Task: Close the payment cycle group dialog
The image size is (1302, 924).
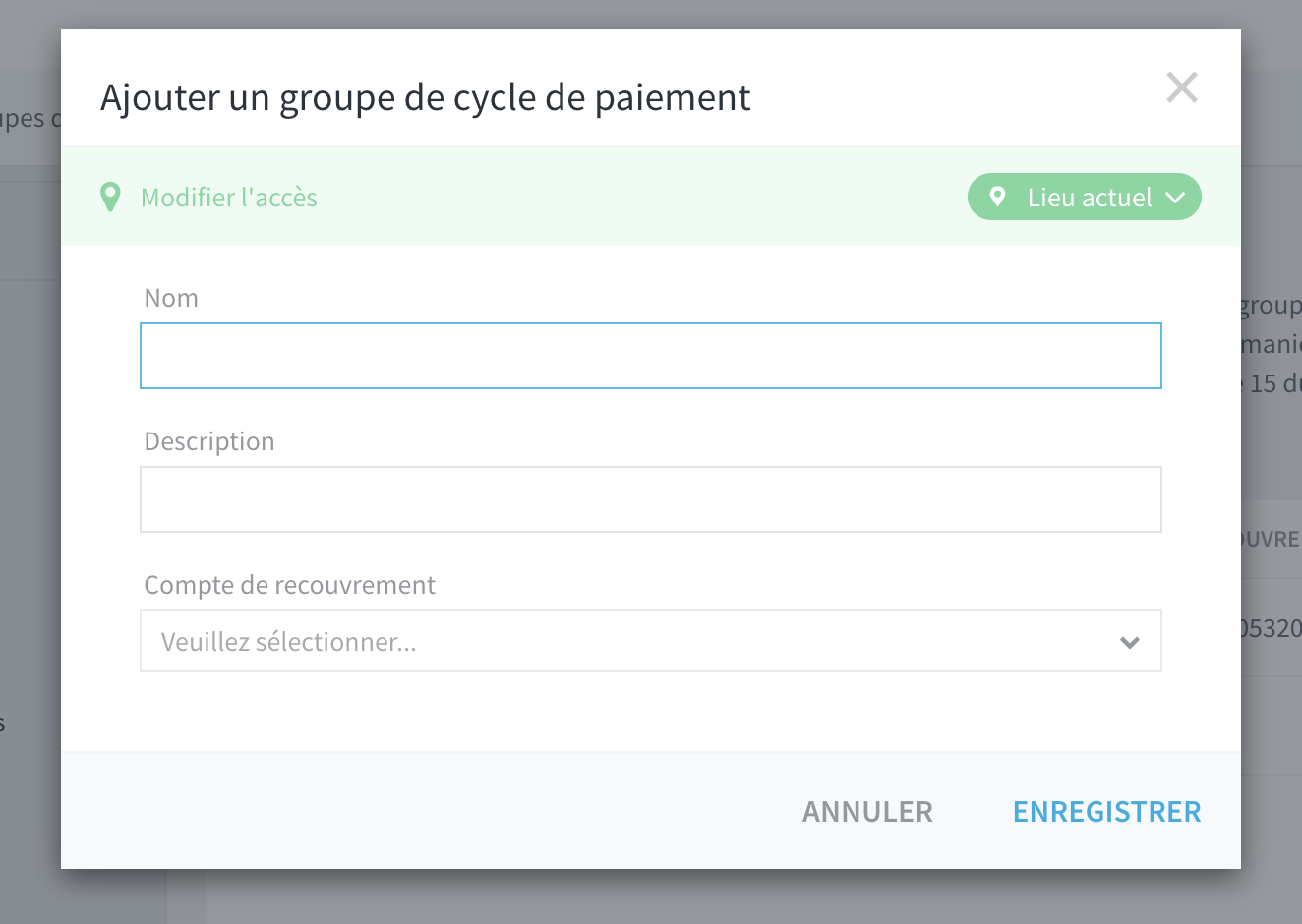Action: [x=1182, y=87]
